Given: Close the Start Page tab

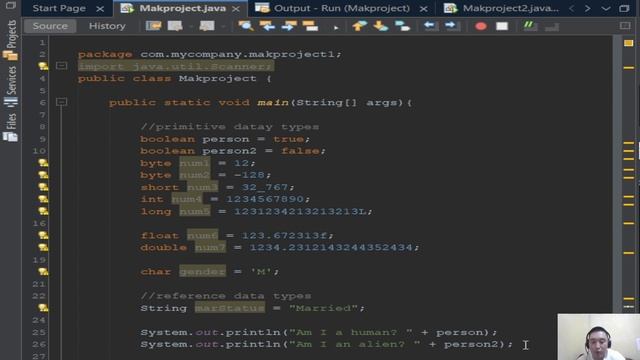Looking at the screenshot, I should click(100, 9).
